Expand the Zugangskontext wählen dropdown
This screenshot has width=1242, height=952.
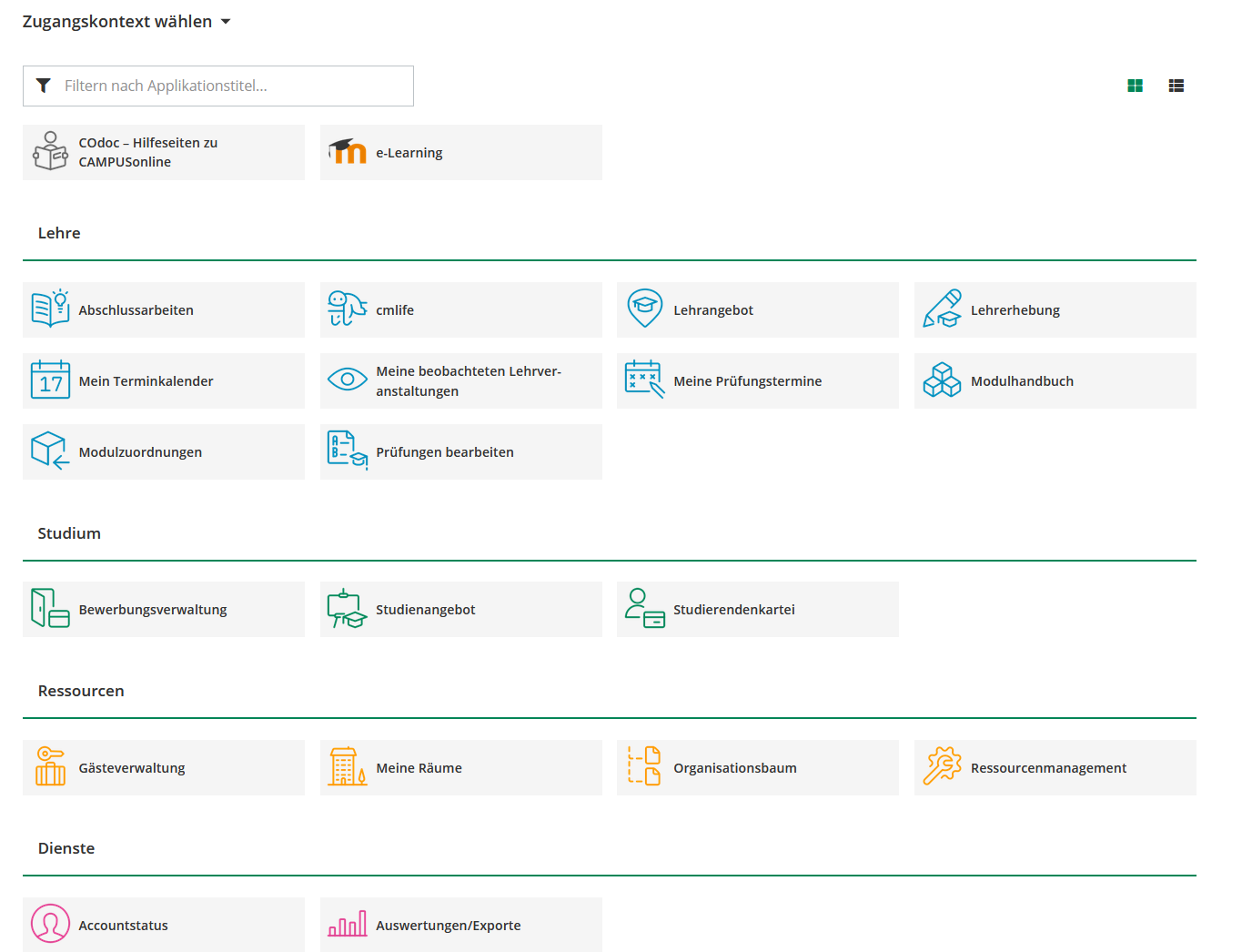pyautogui.click(x=126, y=22)
